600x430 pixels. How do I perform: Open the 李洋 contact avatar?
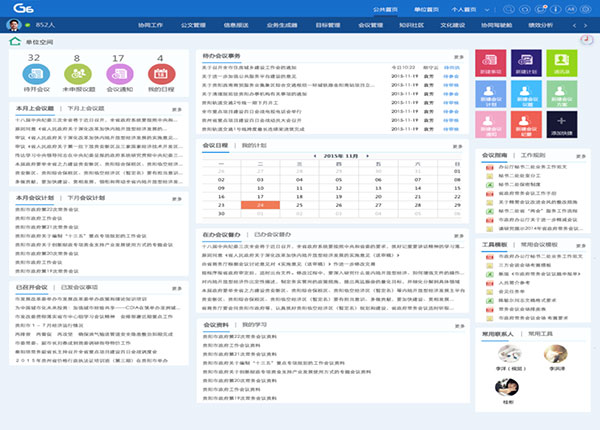pyautogui.click(x=510, y=353)
